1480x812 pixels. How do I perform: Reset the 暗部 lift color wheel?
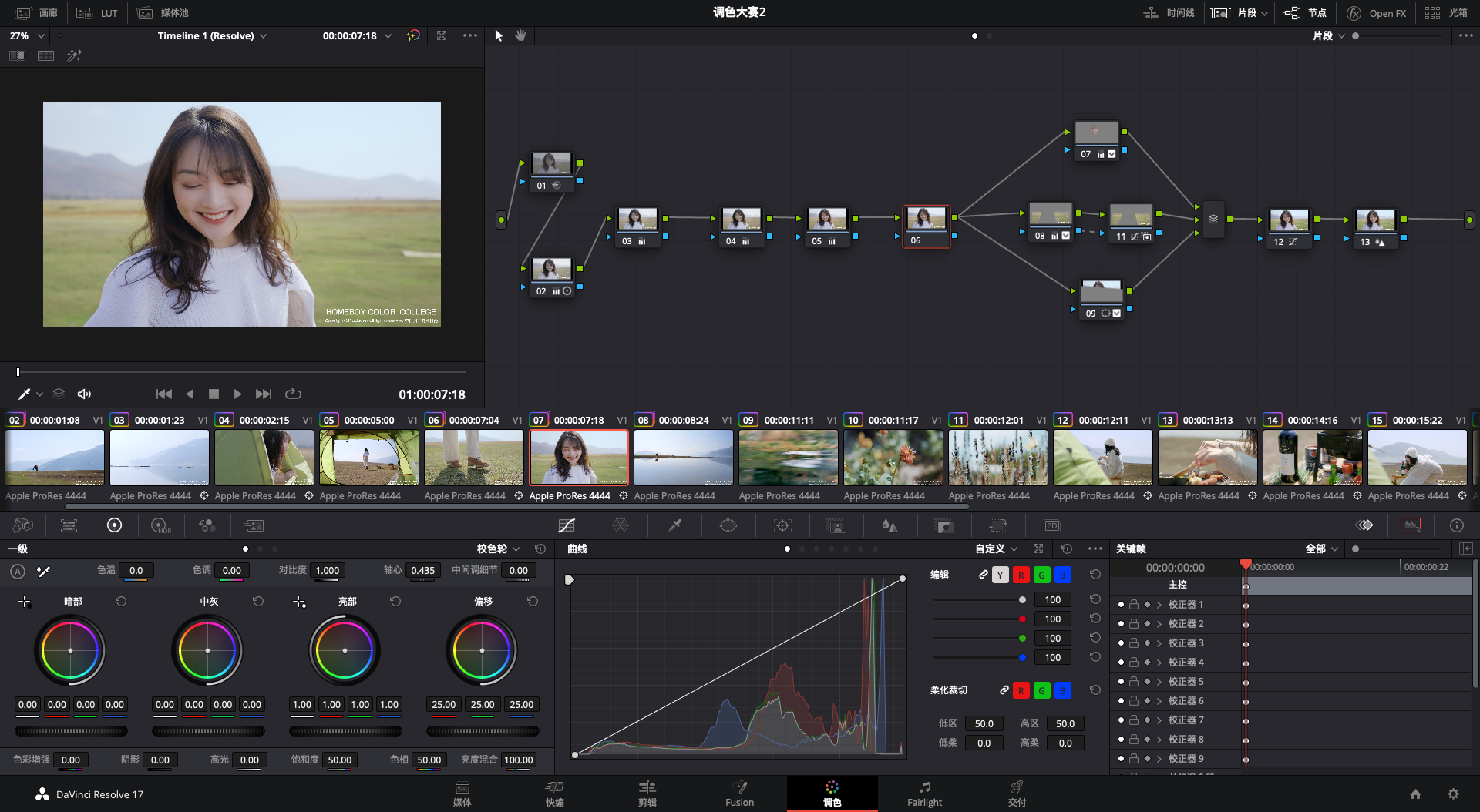[121, 601]
